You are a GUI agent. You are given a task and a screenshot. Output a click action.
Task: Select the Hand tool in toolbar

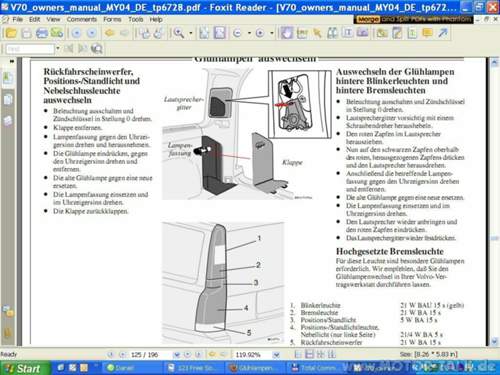tap(286, 33)
